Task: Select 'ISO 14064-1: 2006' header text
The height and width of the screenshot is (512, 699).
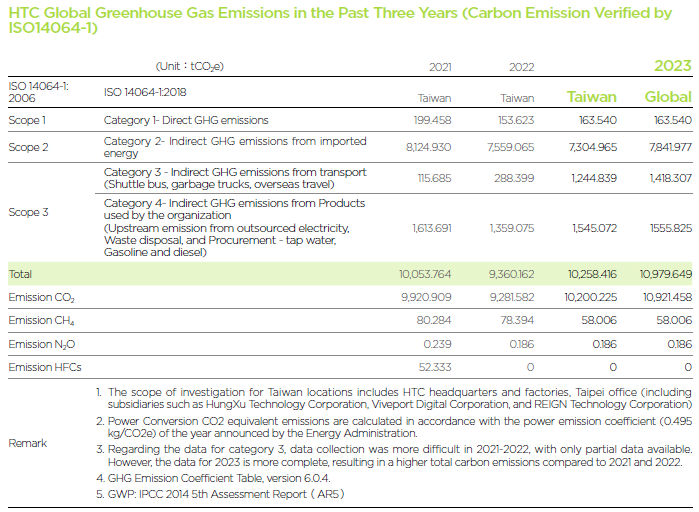Action: click(x=38, y=92)
